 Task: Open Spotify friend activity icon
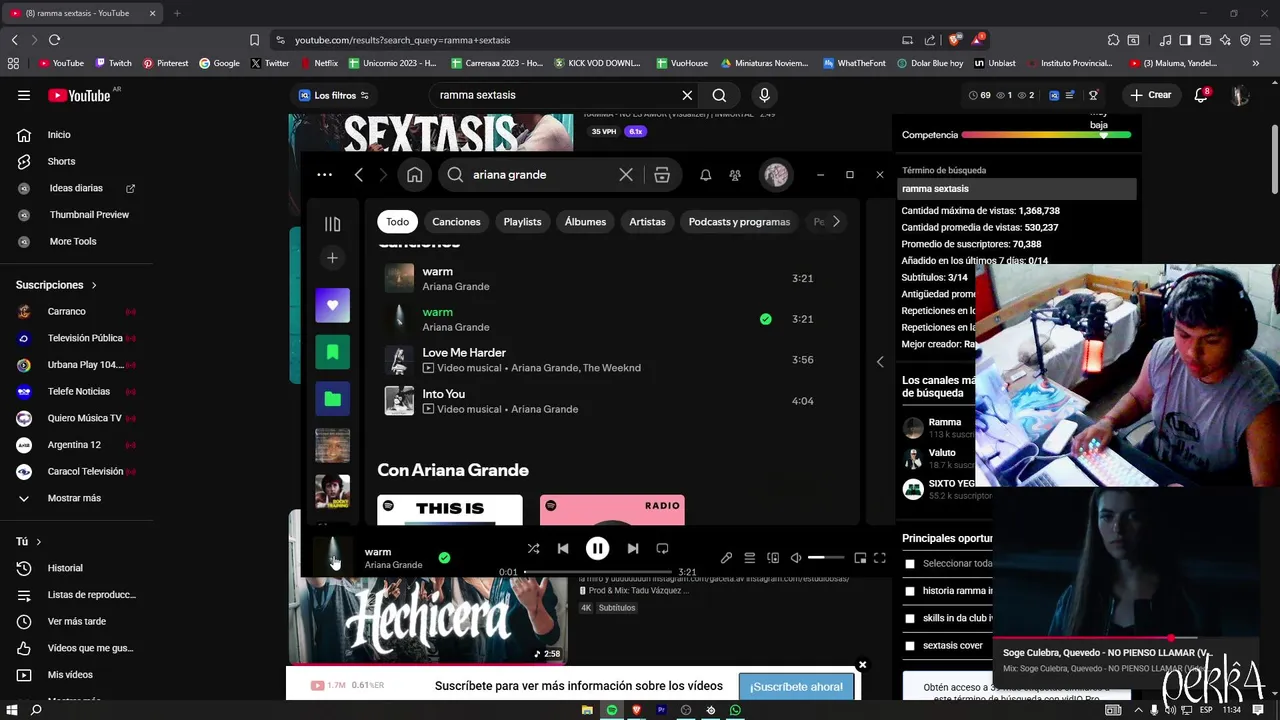pyautogui.click(x=735, y=175)
